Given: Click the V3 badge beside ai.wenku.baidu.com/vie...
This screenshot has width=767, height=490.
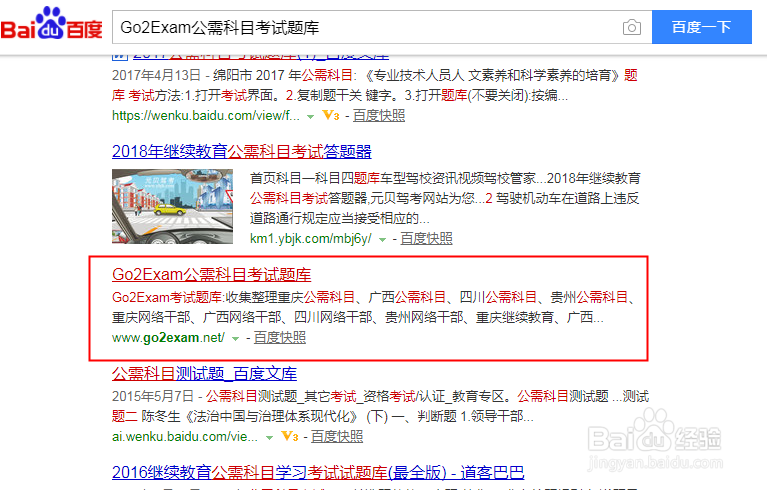Looking at the screenshot, I should (290, 436).
